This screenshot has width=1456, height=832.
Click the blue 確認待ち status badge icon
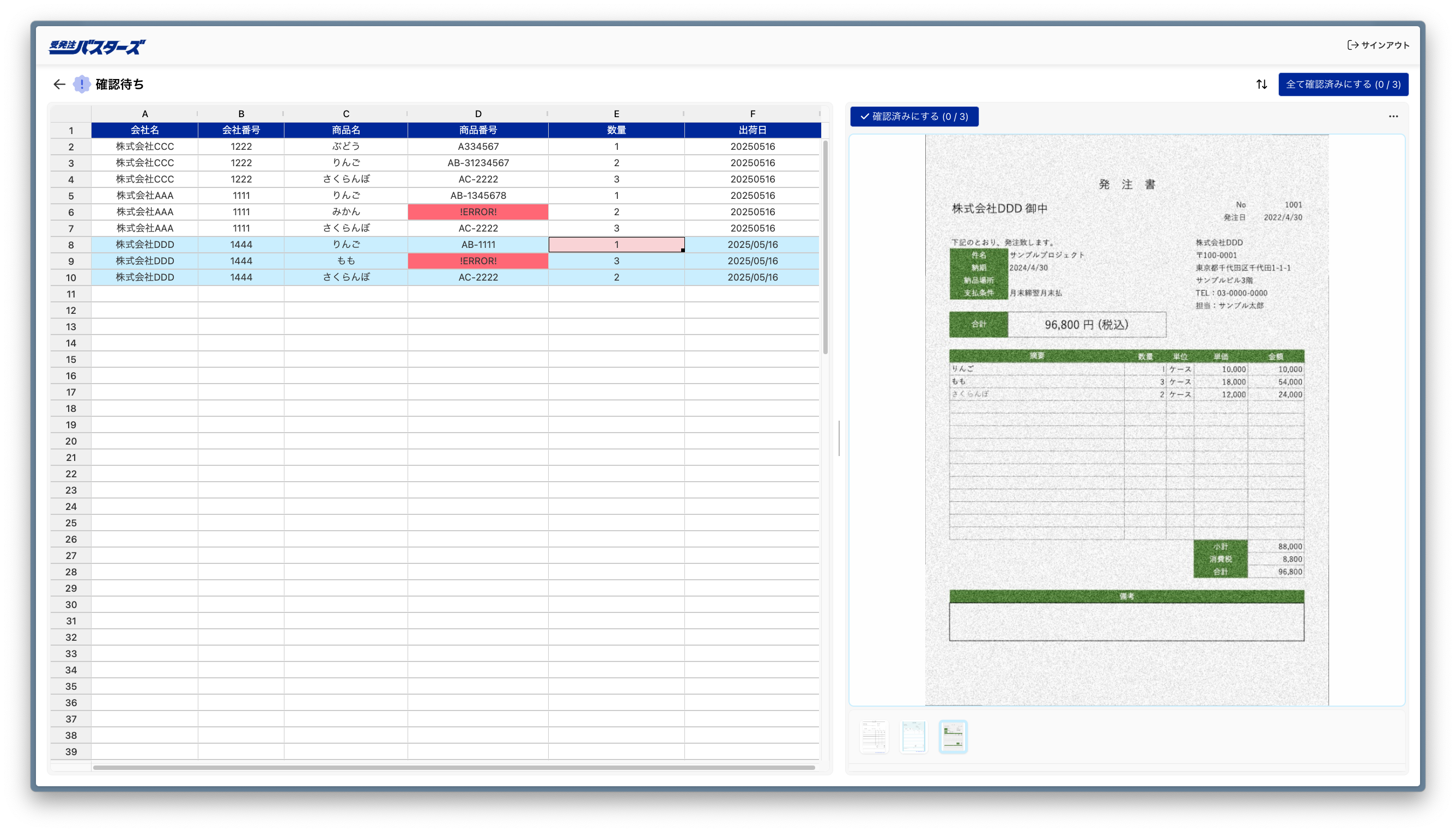[82, 84]
